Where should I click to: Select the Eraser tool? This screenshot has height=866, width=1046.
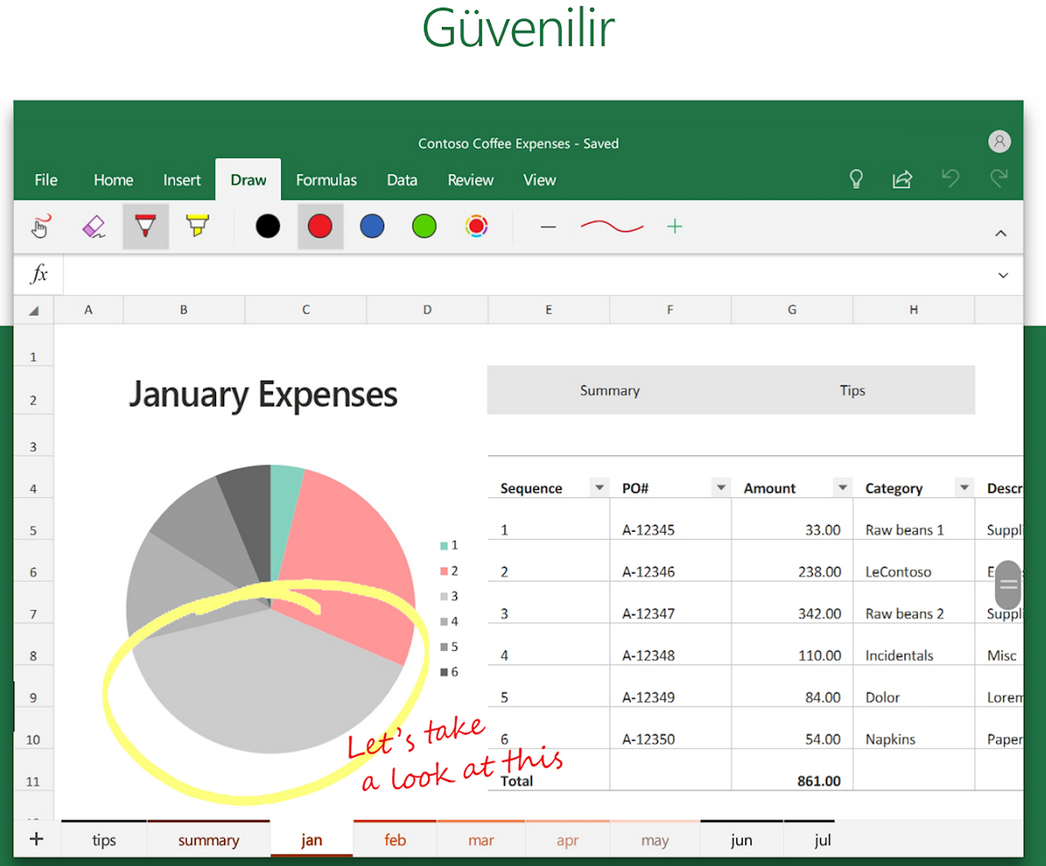pos(93,226)
